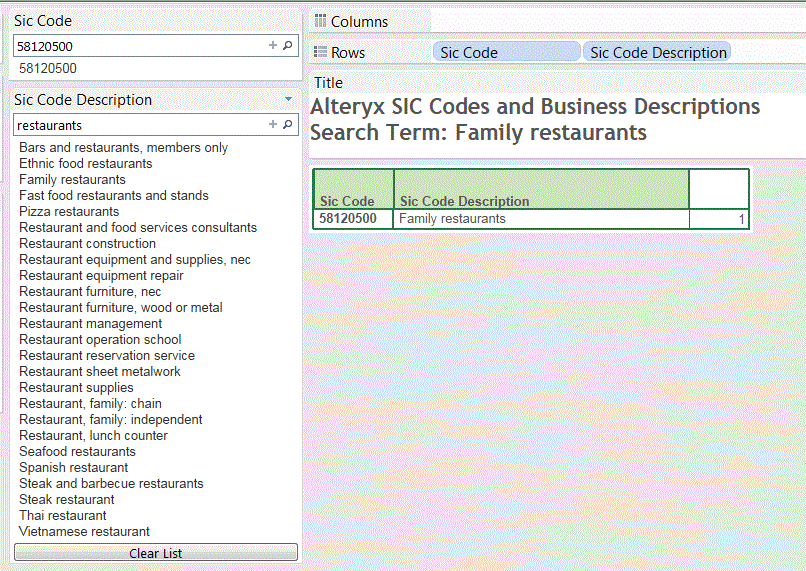Click the plus icon in Sic Code Description search box
The width and height of the screenshot is (806, 571).
coord(273,124)
